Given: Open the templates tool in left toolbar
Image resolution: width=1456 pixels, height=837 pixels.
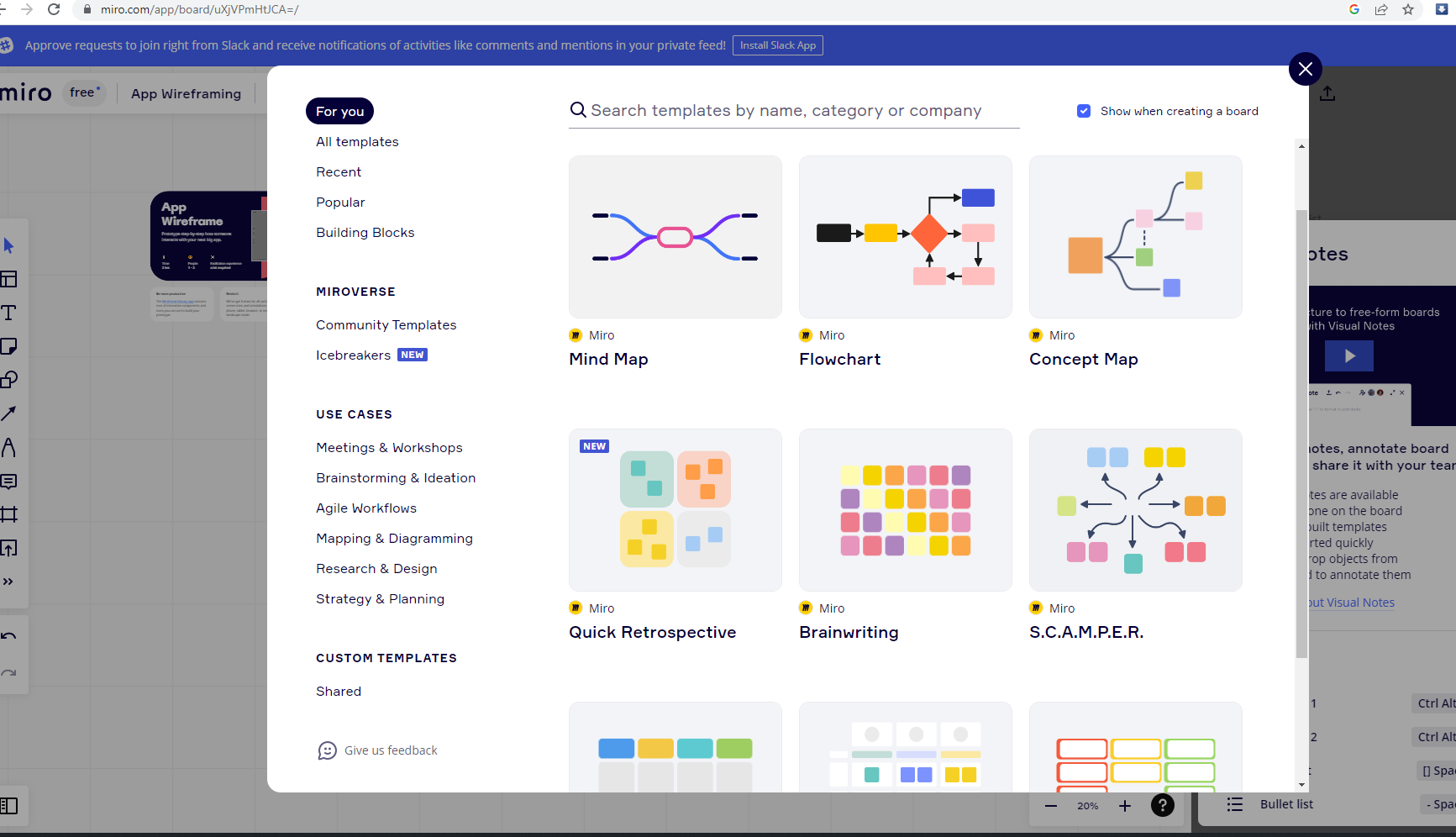Looking at the screenshot, I should 8,279.
